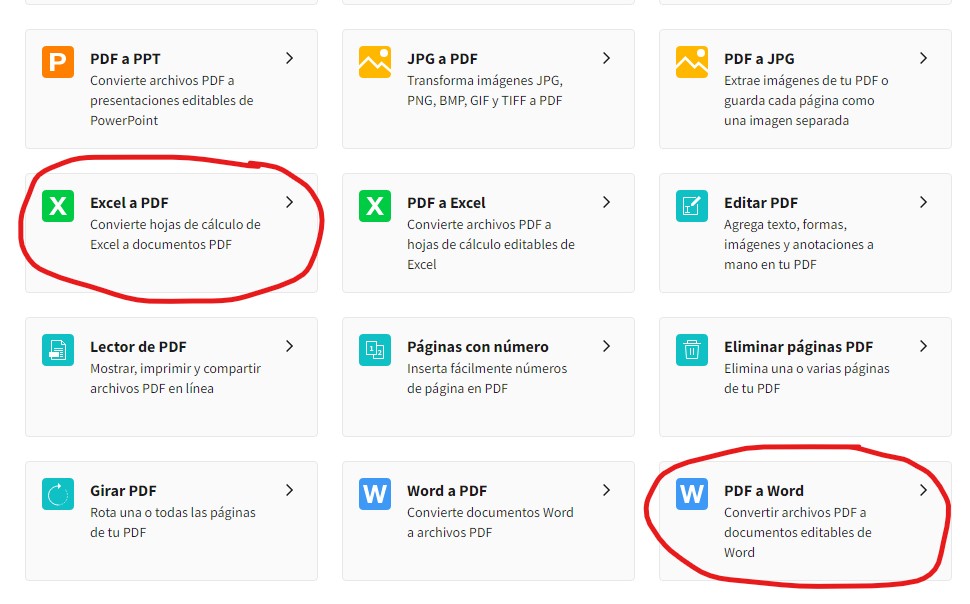Viewport: 970px width, 604px height.
Task: Select the PDF a Word icon
Action: pyautogui.click(x=690, y=495)
